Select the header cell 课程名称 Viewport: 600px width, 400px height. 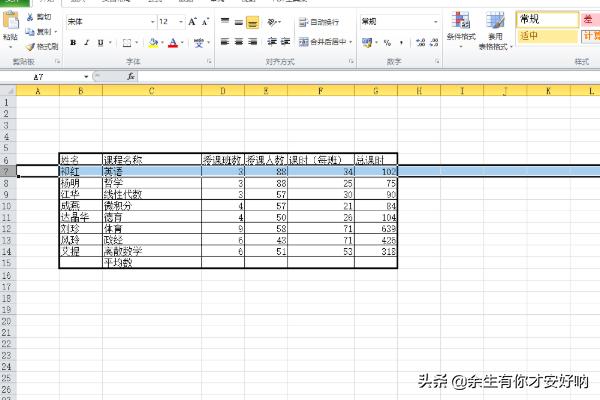coord(152,160)
